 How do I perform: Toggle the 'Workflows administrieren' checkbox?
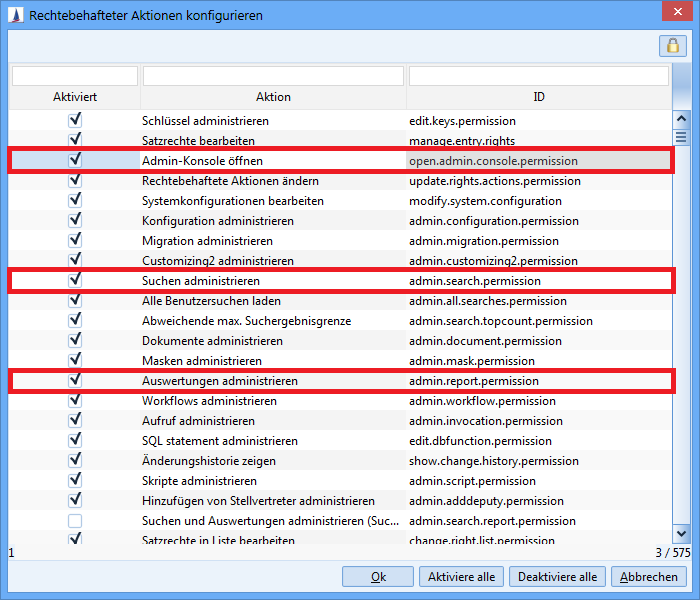[75, 400]
